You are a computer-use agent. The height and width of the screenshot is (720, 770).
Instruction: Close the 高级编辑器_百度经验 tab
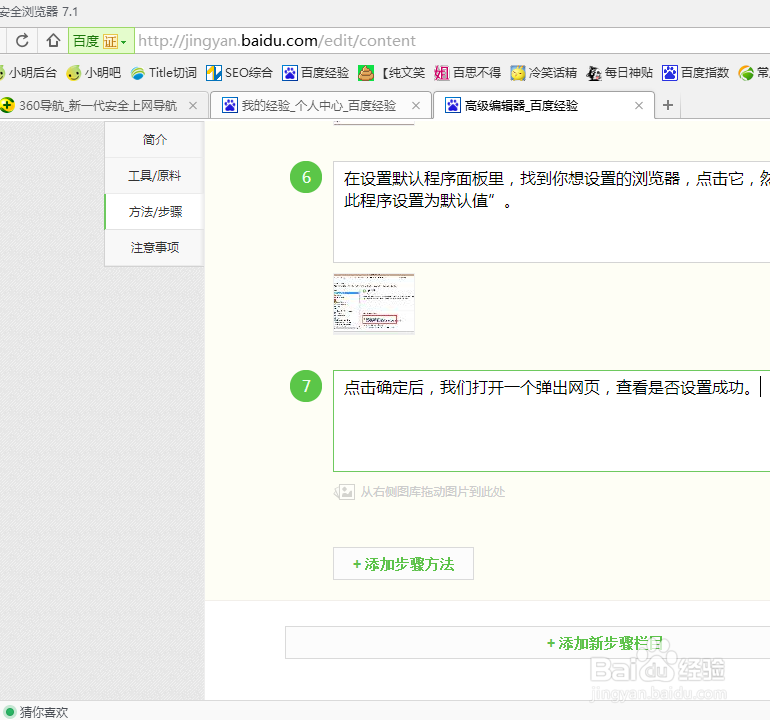639,106
